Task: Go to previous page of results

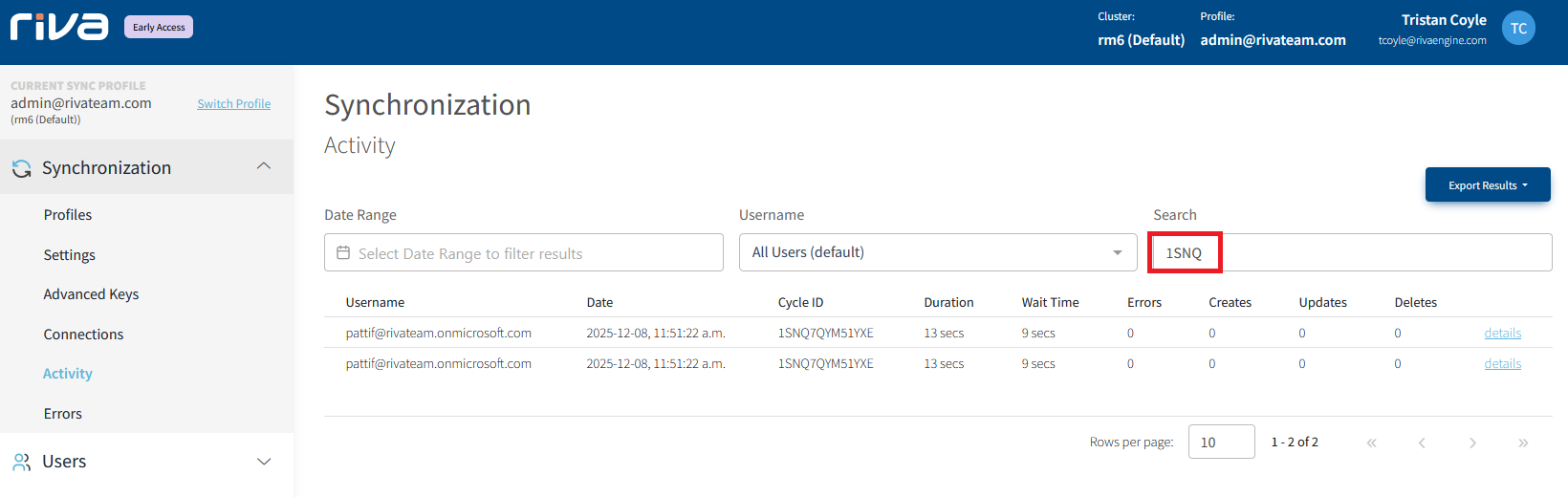Action: click(1422, 443)
